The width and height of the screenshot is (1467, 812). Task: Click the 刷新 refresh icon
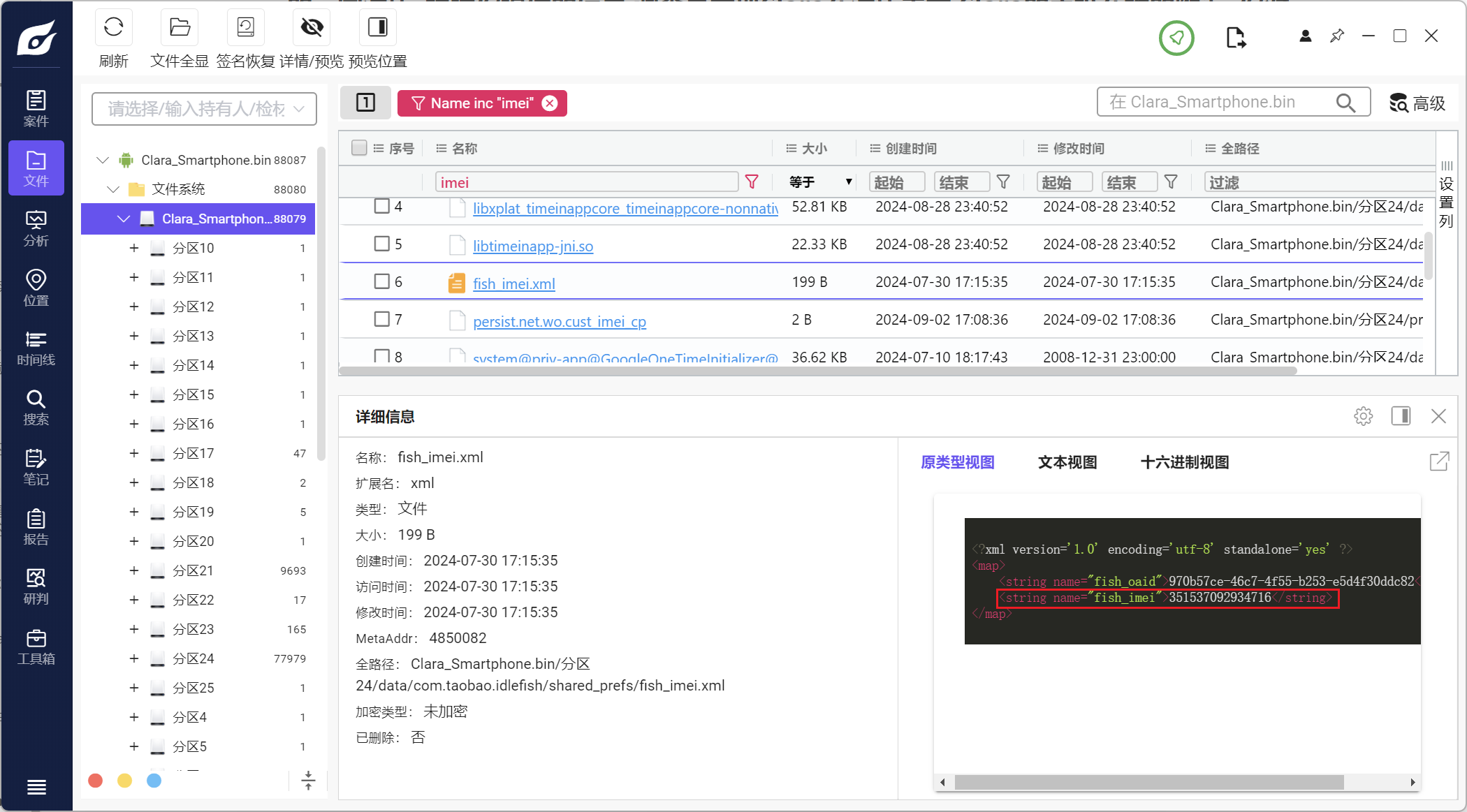113,27
